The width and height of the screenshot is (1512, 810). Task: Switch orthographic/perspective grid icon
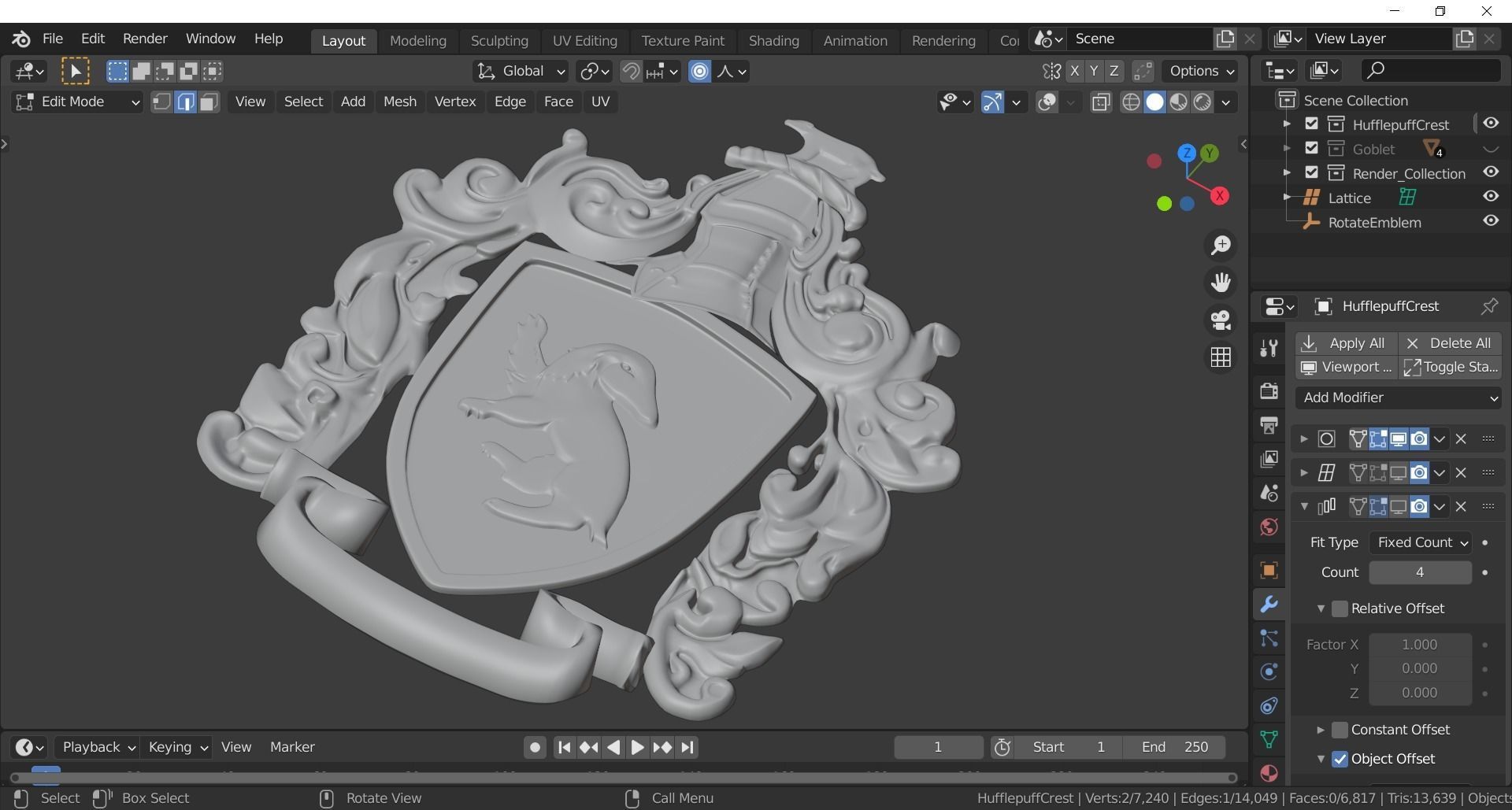pos(1221,357)
